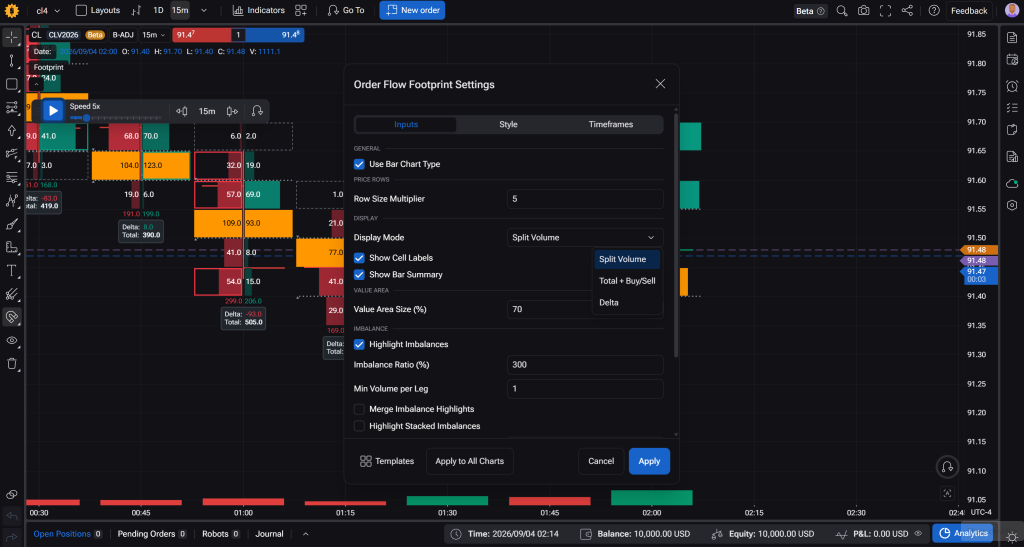Enable Merge Imbalance Highlights
Screen dimensions: 1024x547
click(x=359, y=409)
